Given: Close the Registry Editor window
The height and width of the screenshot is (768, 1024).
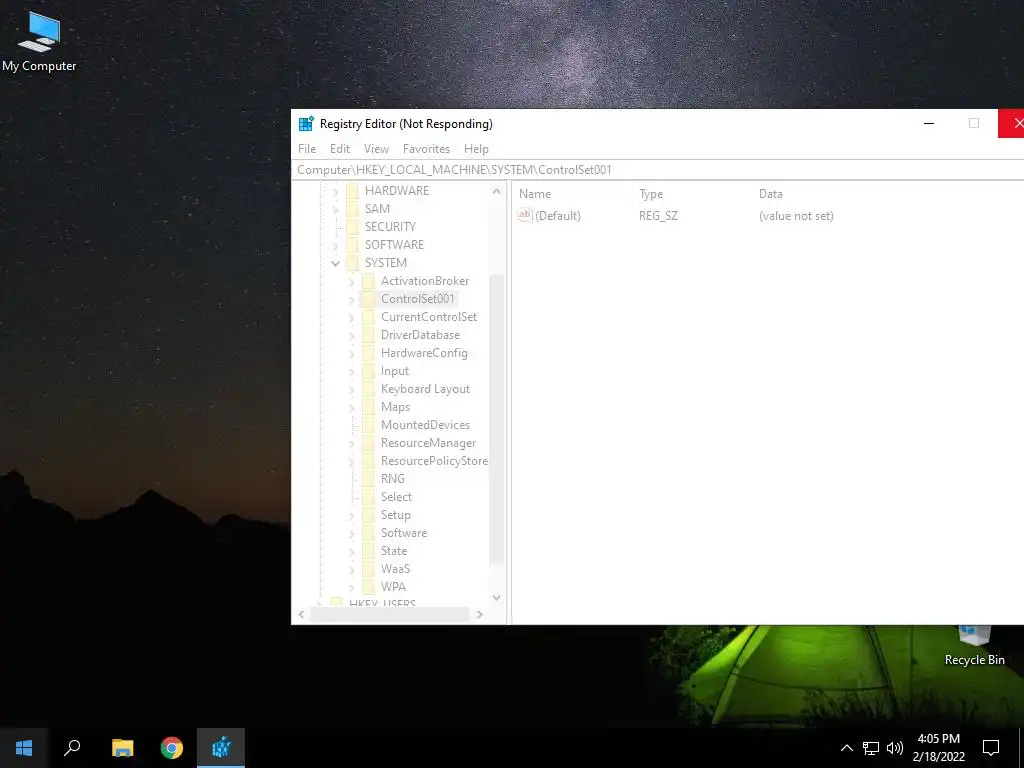Looking at the screenshot, I should click(1013, 123).
